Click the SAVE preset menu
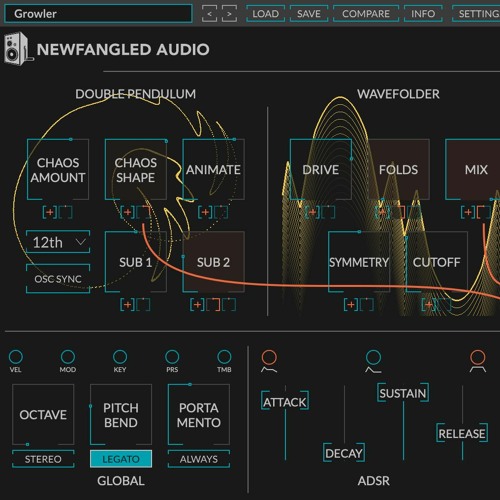The height and width of the screenshot is (500, 500). tap(309, 14)
